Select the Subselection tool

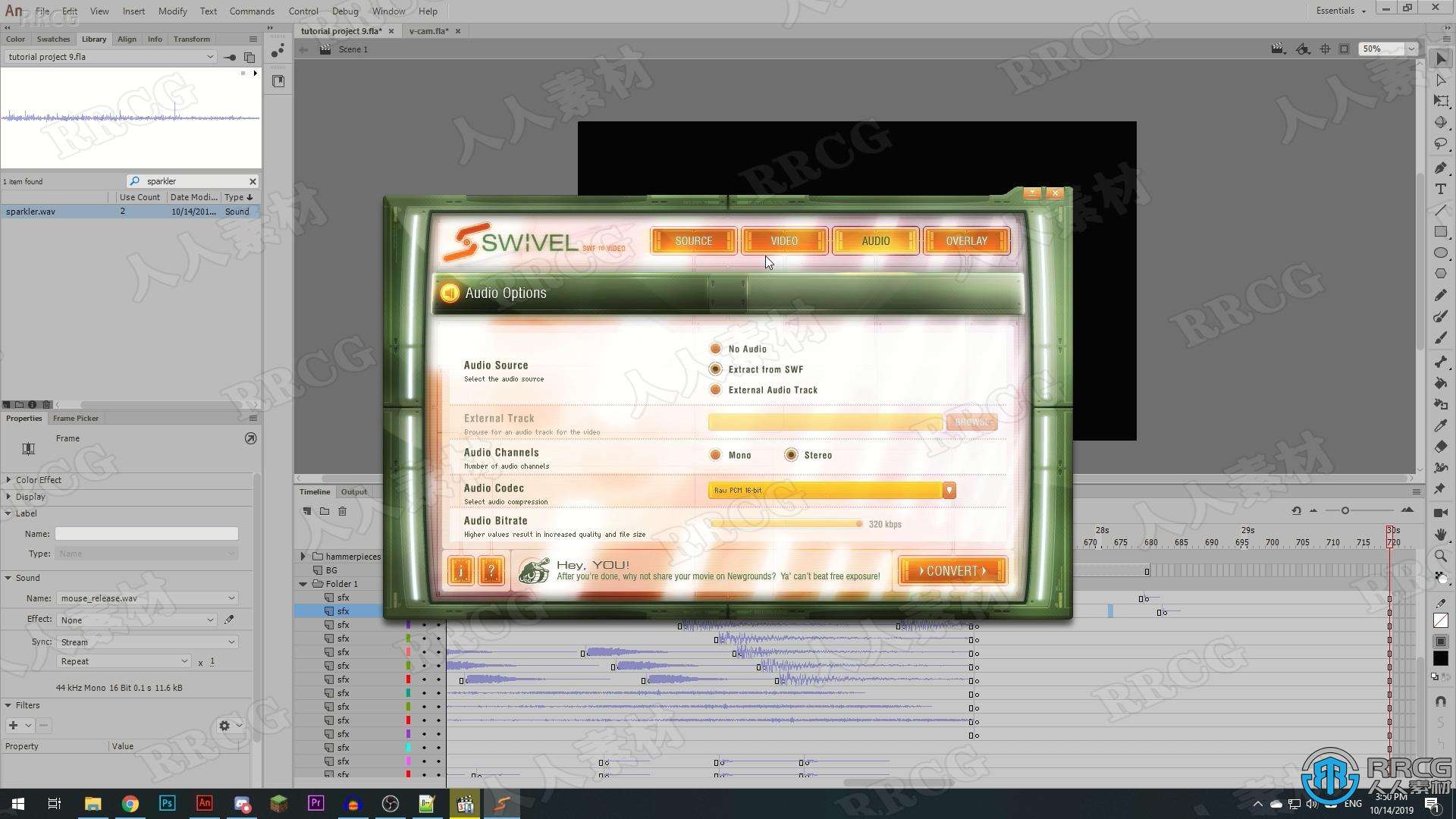coord(1441,80)
